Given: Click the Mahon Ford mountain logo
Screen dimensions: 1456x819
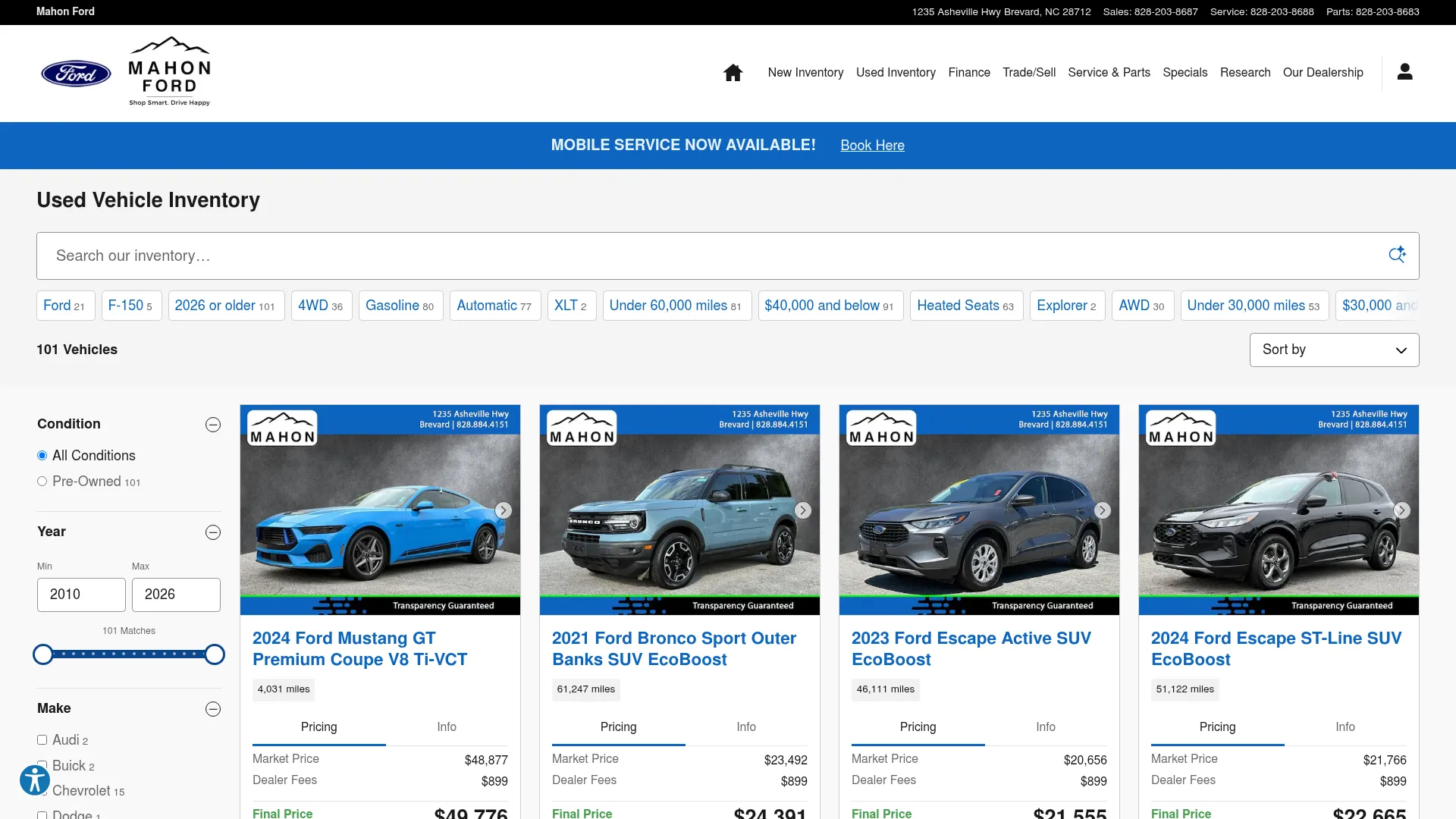Looking at the screenshot, I should 169,71.
